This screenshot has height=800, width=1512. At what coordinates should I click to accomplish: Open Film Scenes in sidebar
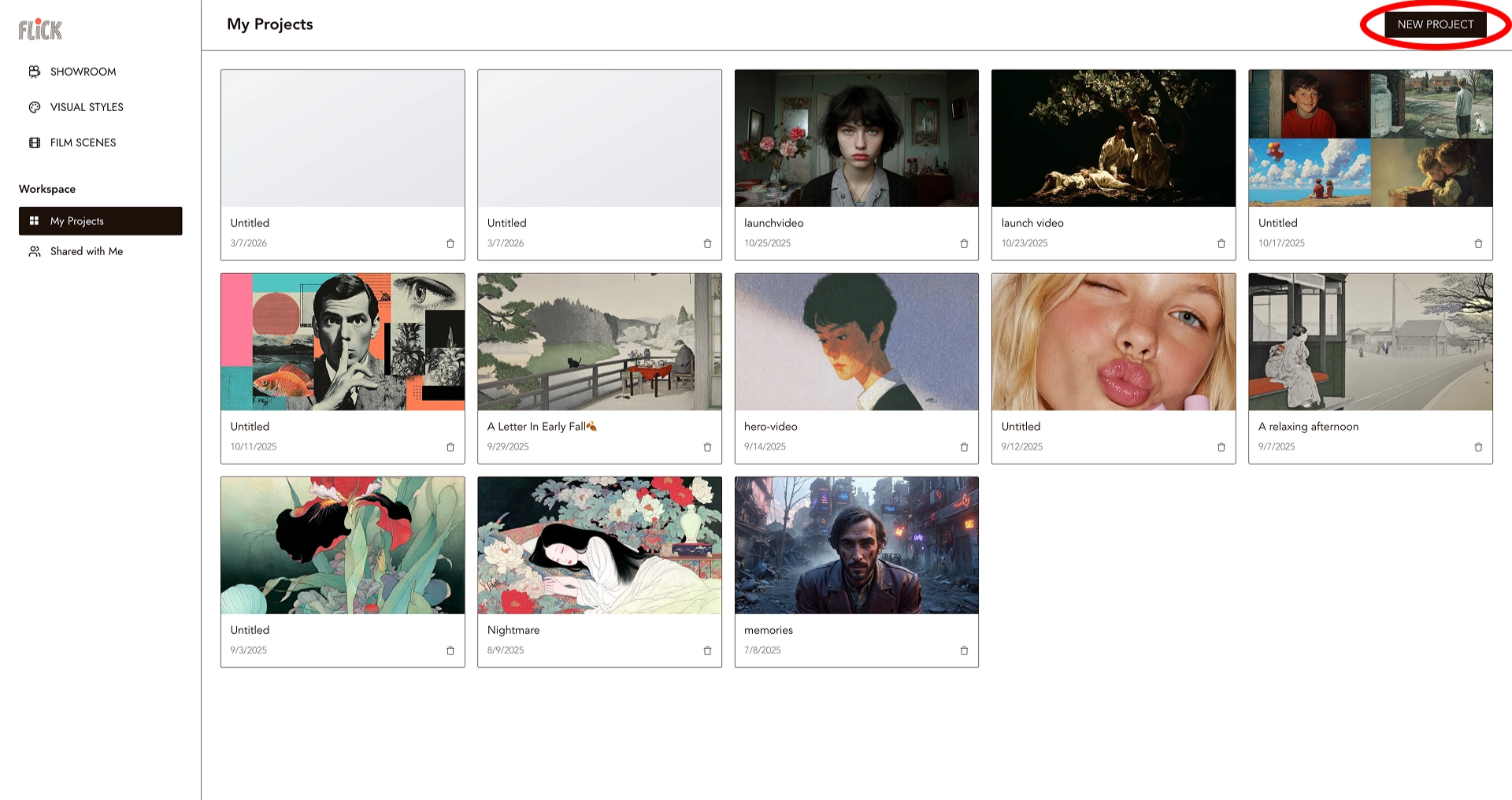pyautogui.click(x=83, y=143)
